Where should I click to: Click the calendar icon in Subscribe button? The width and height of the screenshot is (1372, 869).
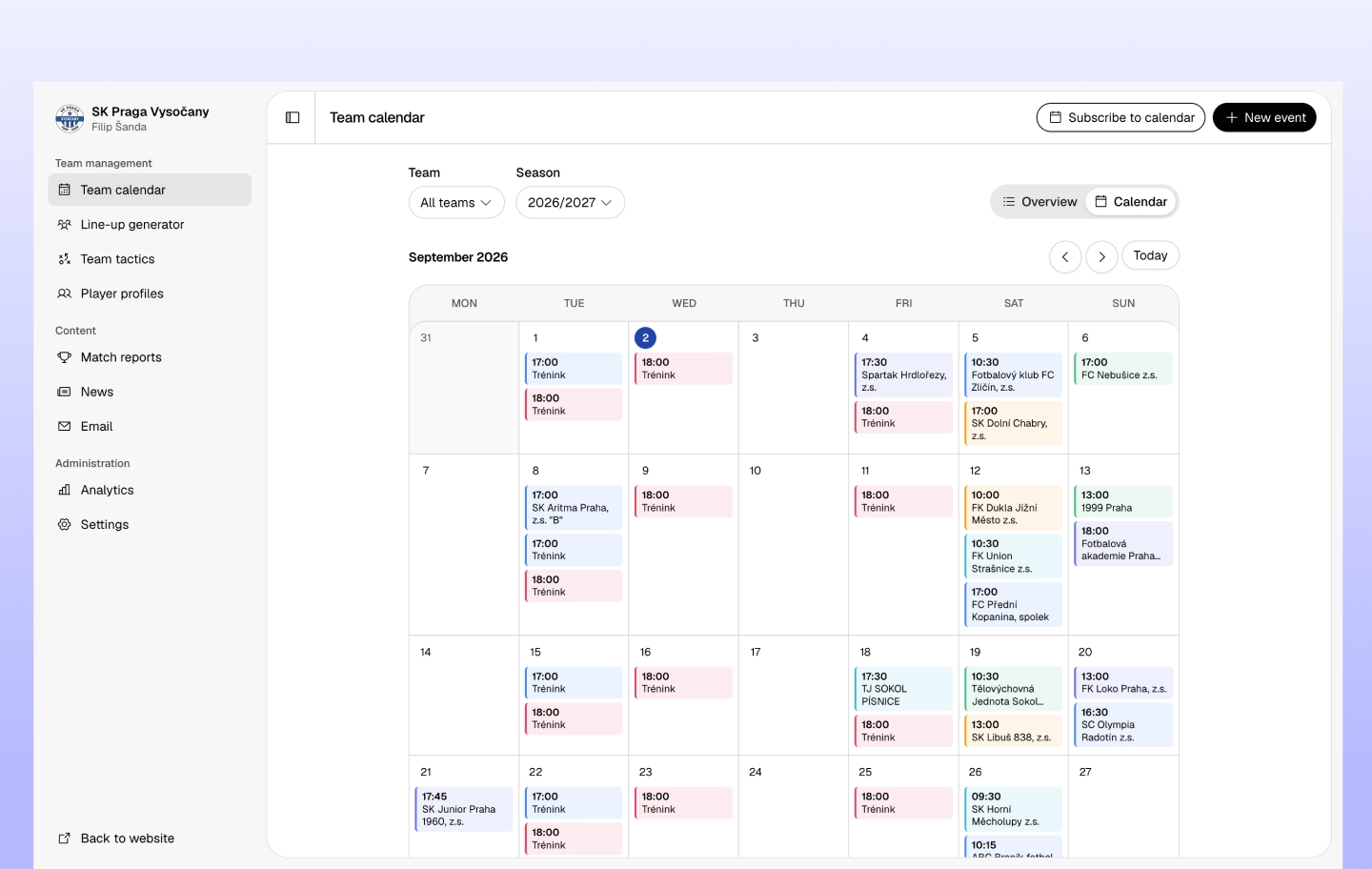pyautogui.click(x=1056, y=117)
